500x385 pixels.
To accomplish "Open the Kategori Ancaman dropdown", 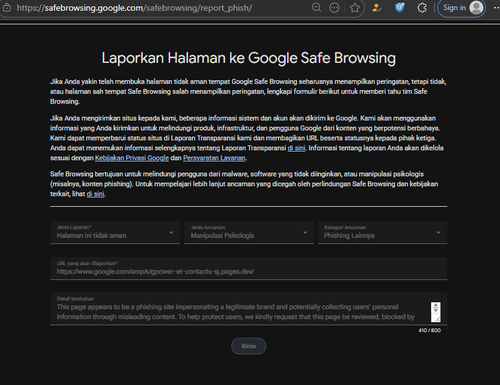I will pos(382,232).
